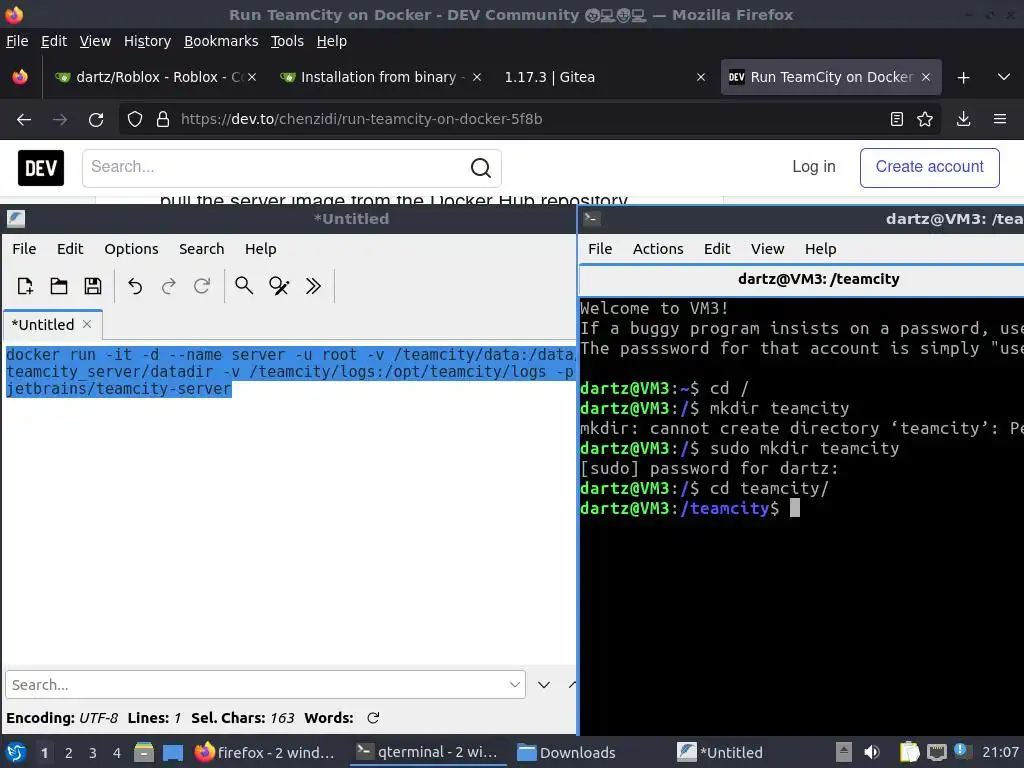Bookmark this page with the star
Viewport: 1024px width, 768px height.
(x=925, y=119)
